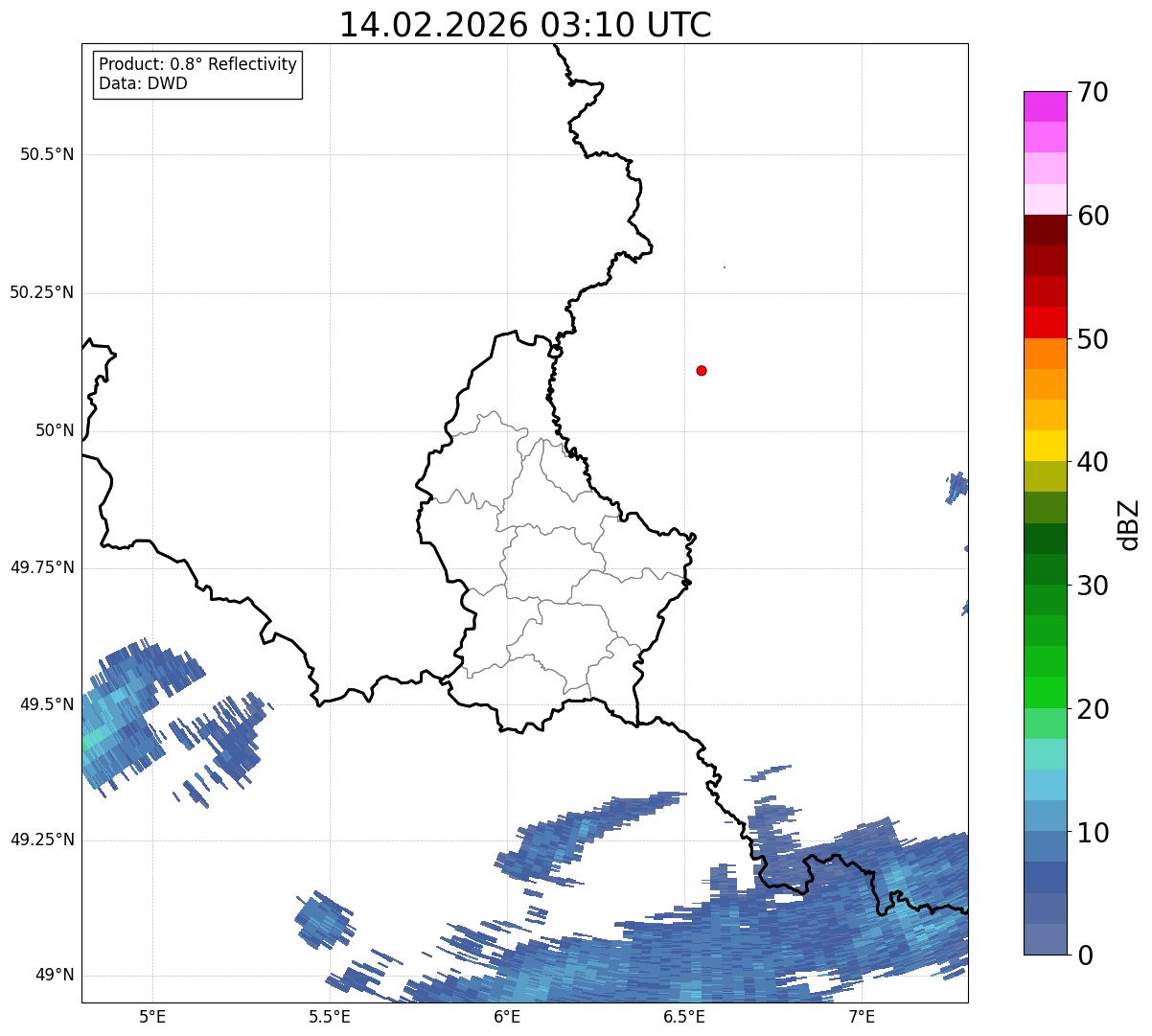Click the 7°E longitude label
1152x1036 pixels.
pyautogui.click(x=863, y=1016)
